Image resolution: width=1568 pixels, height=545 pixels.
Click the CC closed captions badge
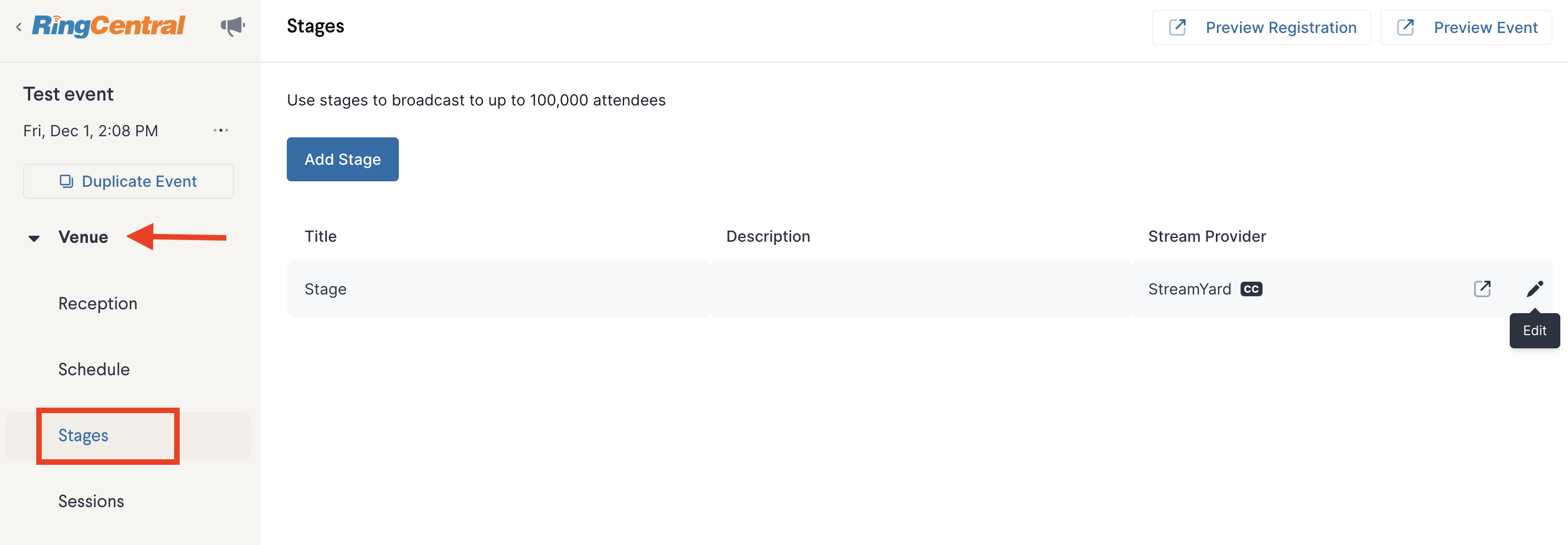1252,289
